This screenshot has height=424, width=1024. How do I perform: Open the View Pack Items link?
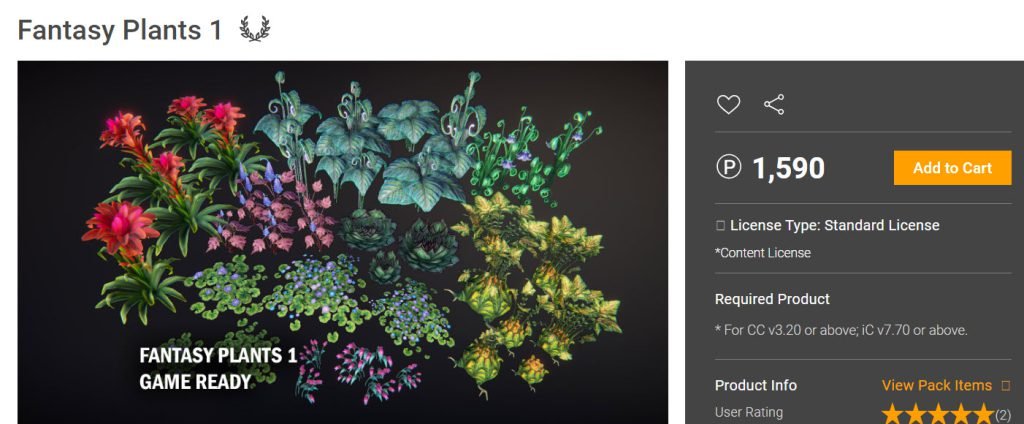pos(936,385)
